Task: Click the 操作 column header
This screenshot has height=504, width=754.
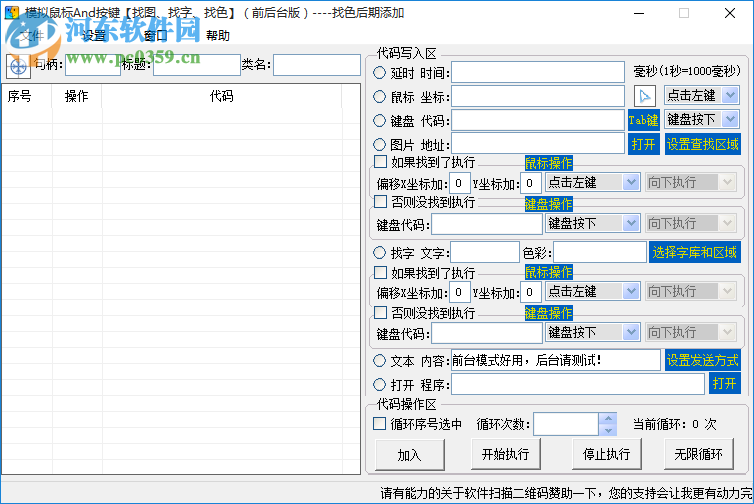Action: pos(76,96)
